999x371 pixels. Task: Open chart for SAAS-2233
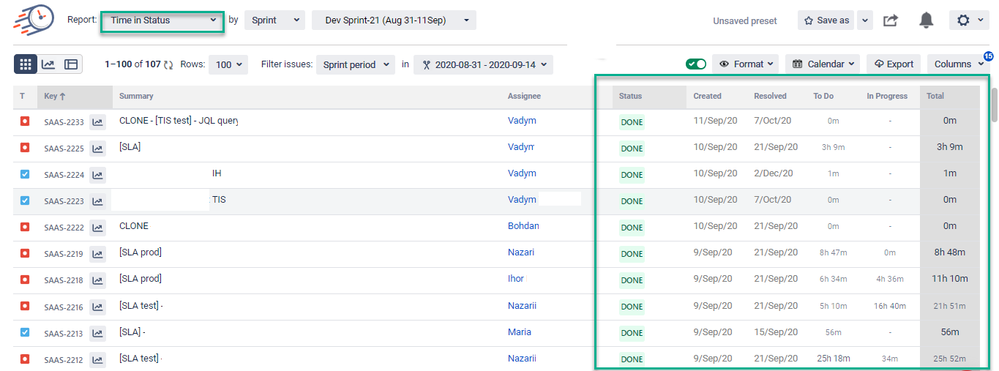[x=97, y=122]
